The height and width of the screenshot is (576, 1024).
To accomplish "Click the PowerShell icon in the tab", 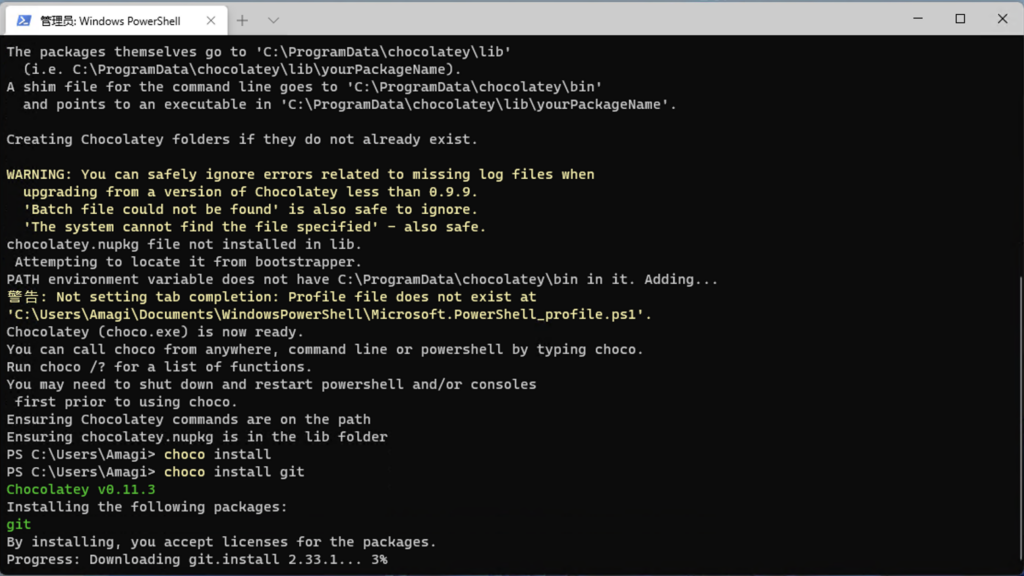I will point(24,20).
